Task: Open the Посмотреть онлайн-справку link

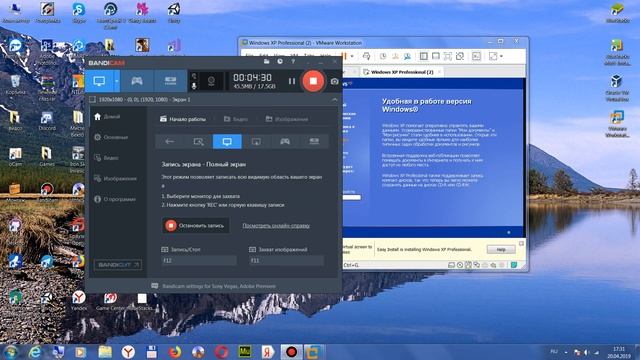Action: (x=276, y=225)
